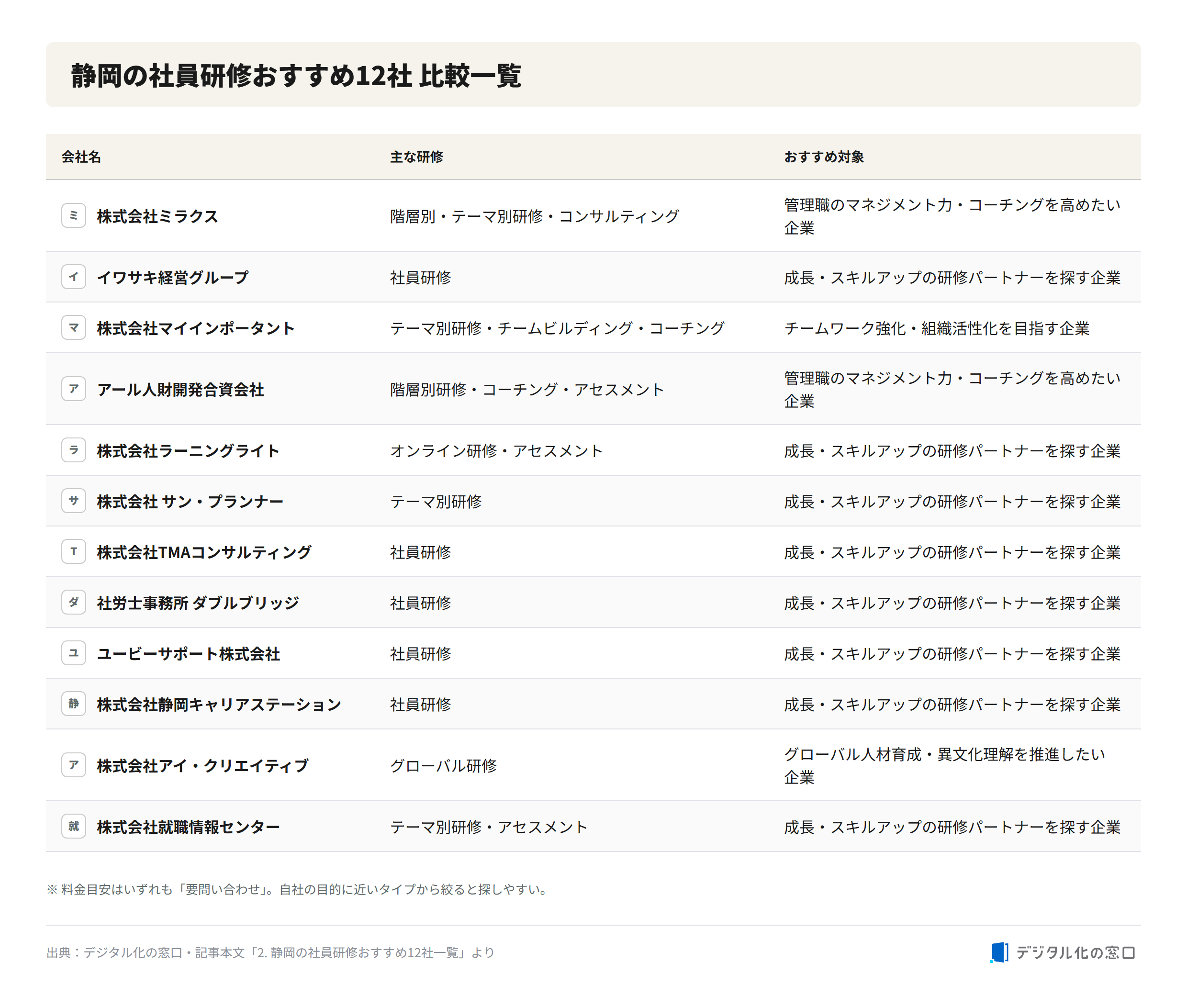
Task: Click the サ badge beside 株式会社 サン・プランナー
Action: coord(74,501)
